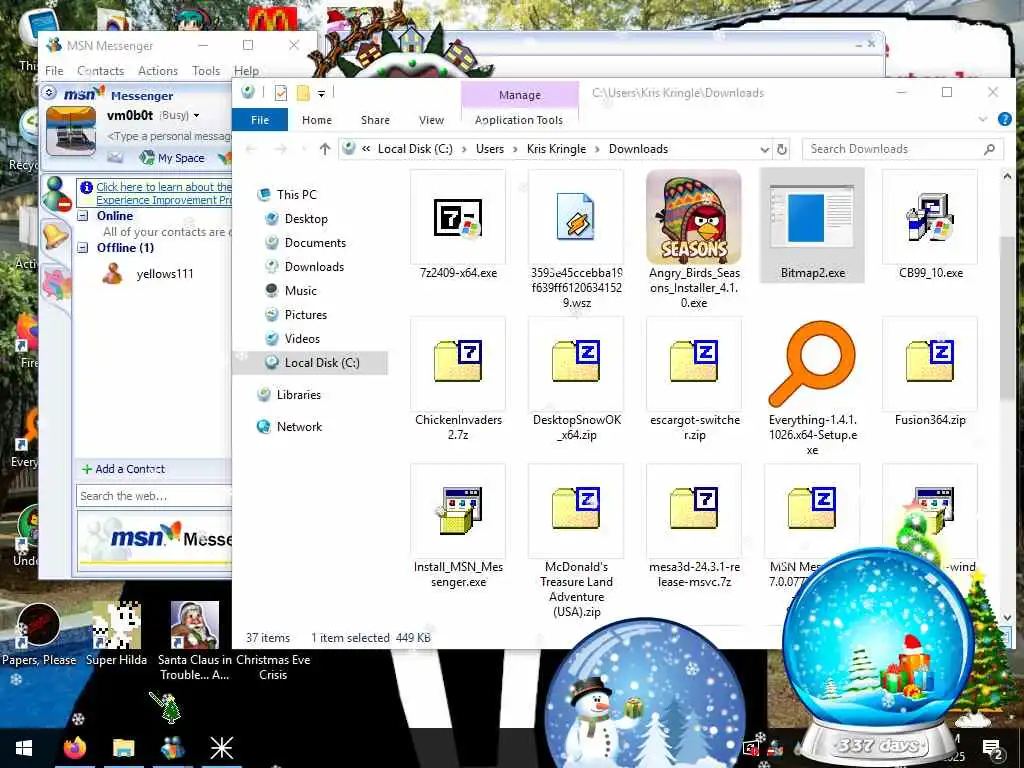Viewport: 1024px width, 768px height.
Task: Click the New Folder quick access icon
Action: pos(303,93)
